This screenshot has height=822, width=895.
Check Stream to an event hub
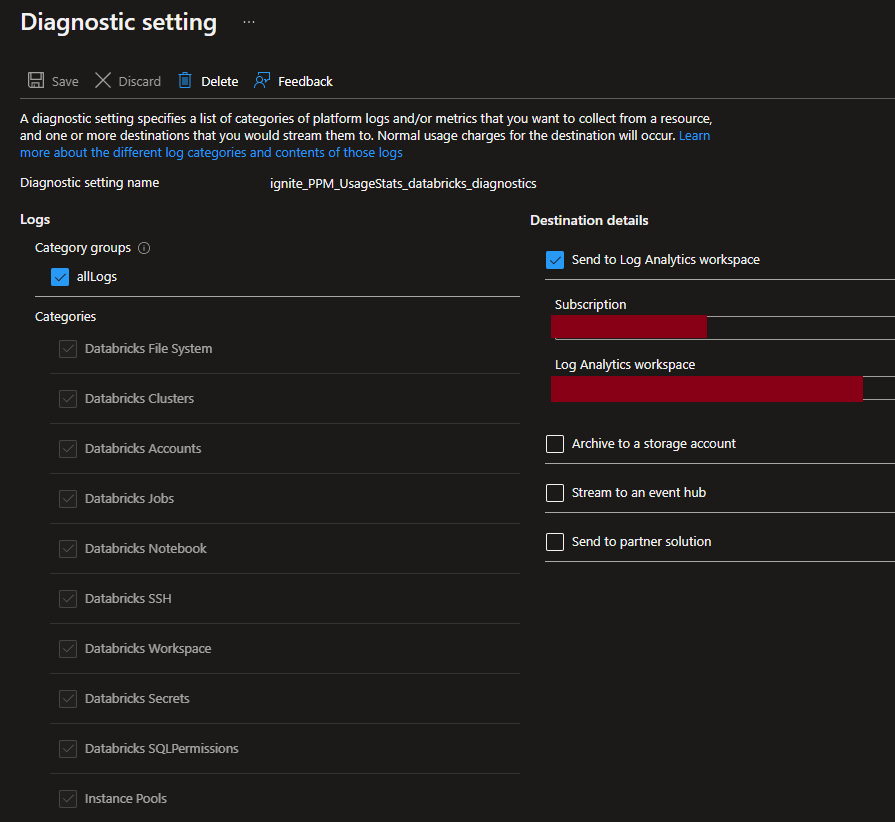tap(555, 493)
